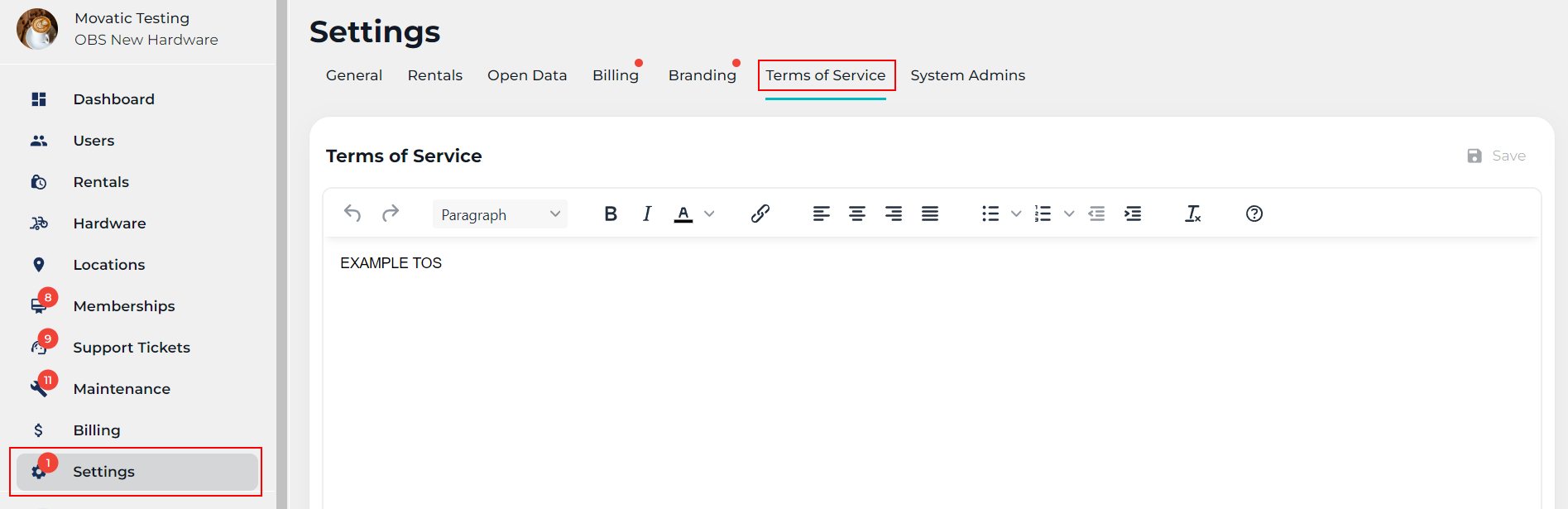Toggle italic text formatting
Screen dimensions: 1568x509
[647, 214]
